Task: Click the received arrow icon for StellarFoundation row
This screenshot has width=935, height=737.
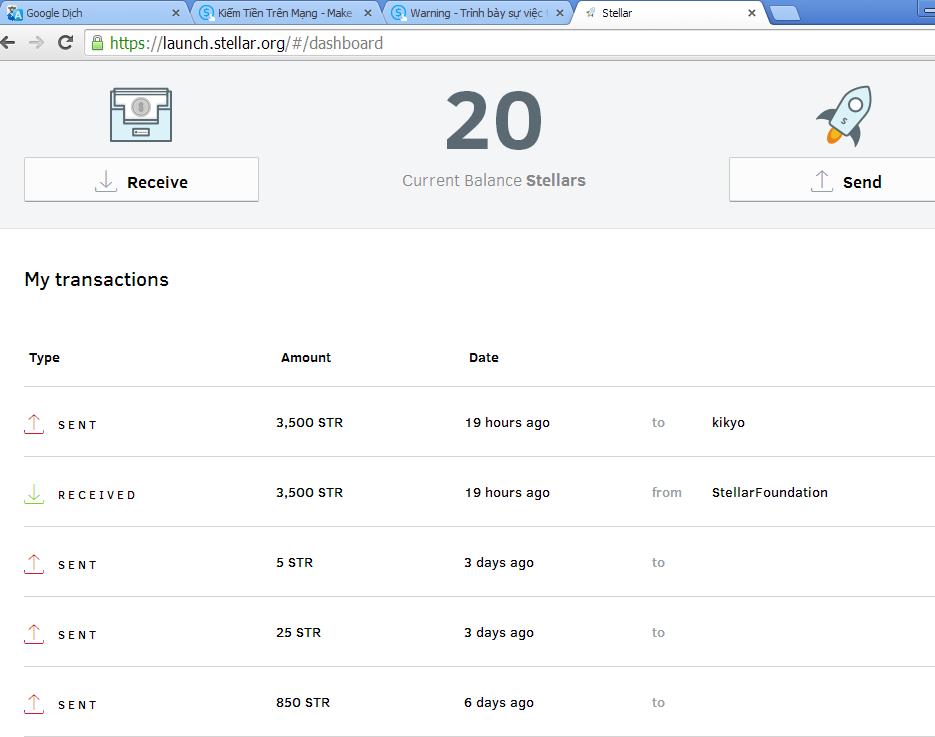Action: coord(34,494)
